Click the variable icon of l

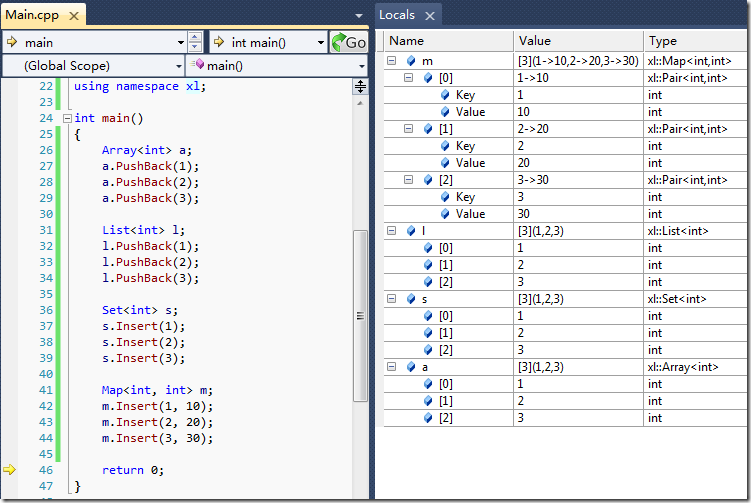click(410, 231)
